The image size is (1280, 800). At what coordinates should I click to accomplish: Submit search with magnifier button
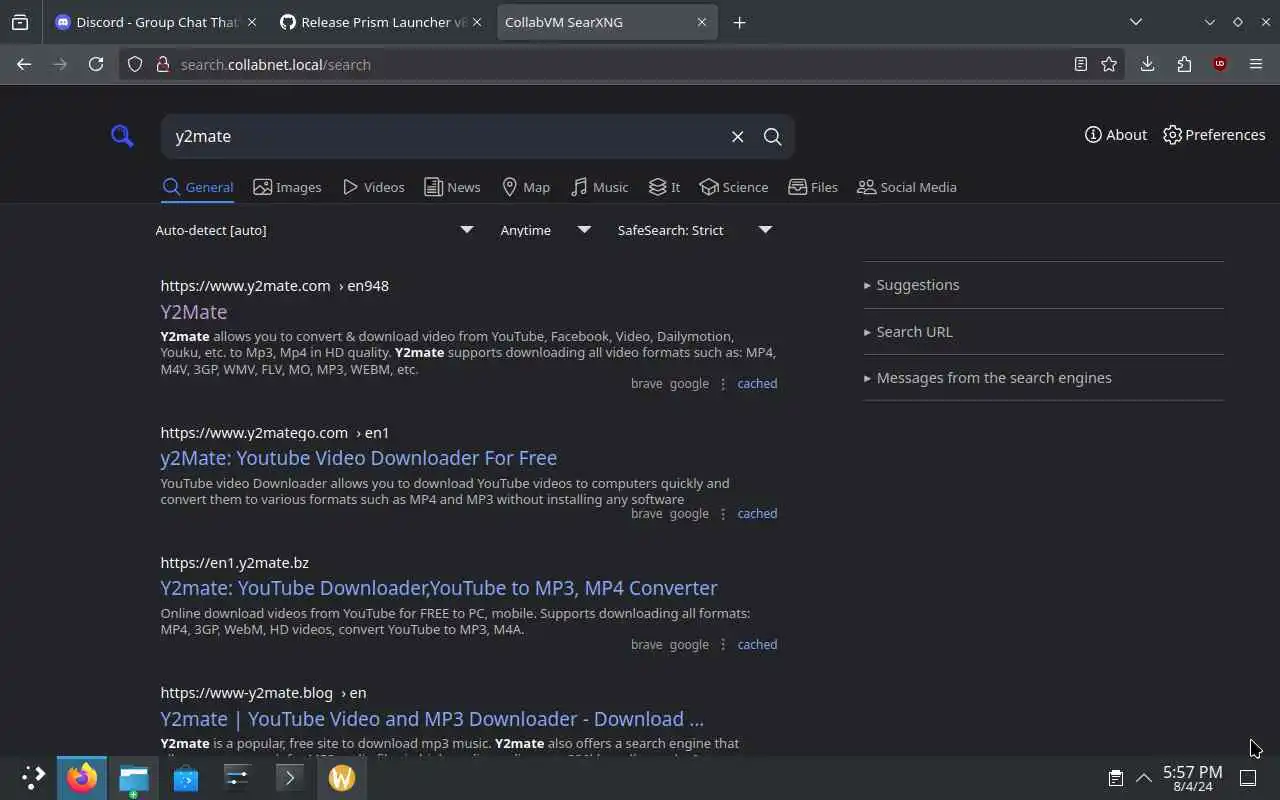point(772,137)
